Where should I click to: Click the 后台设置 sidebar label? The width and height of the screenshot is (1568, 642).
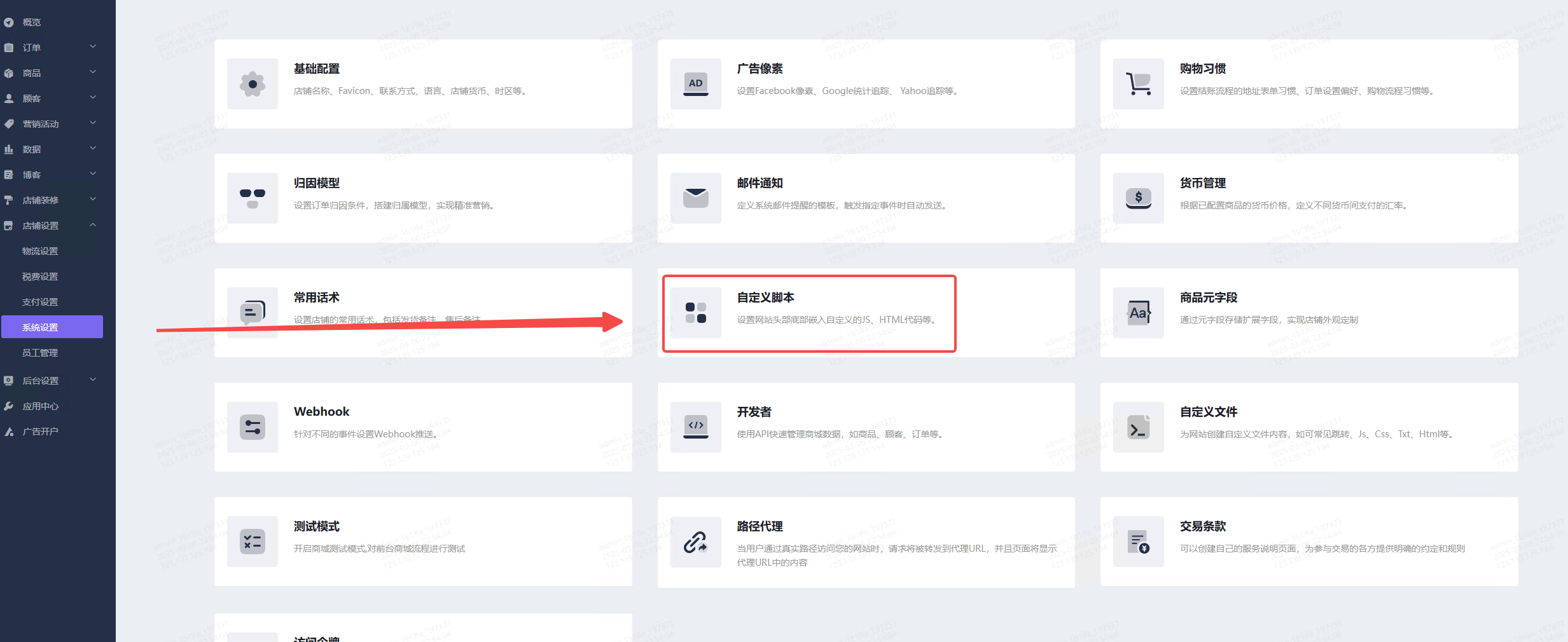coord(41,381)
